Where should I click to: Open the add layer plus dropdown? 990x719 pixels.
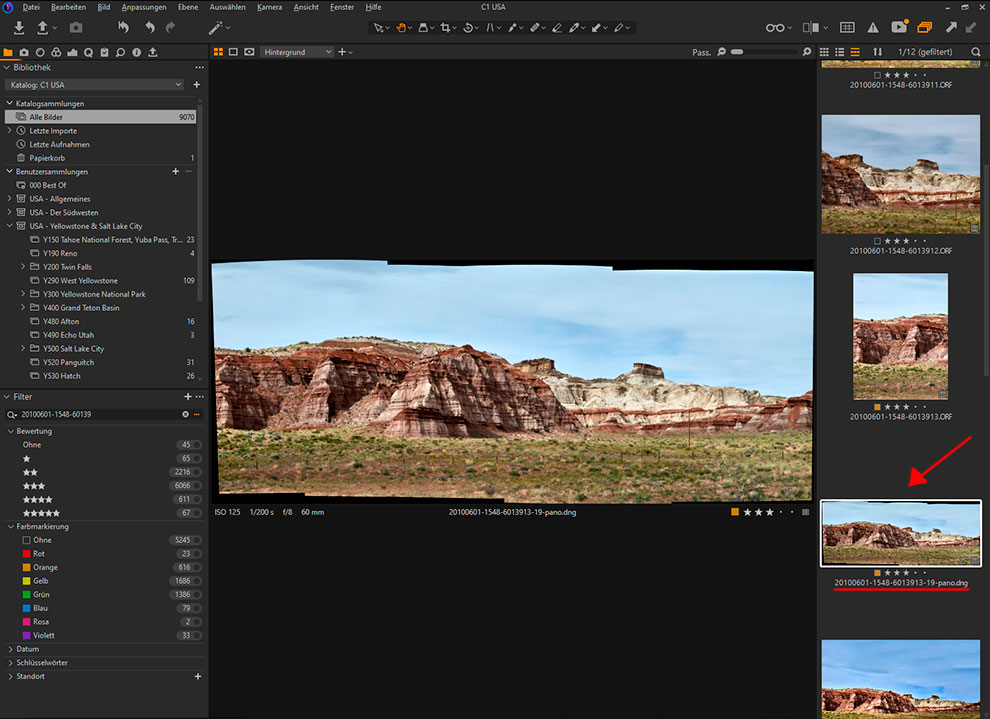345,52
